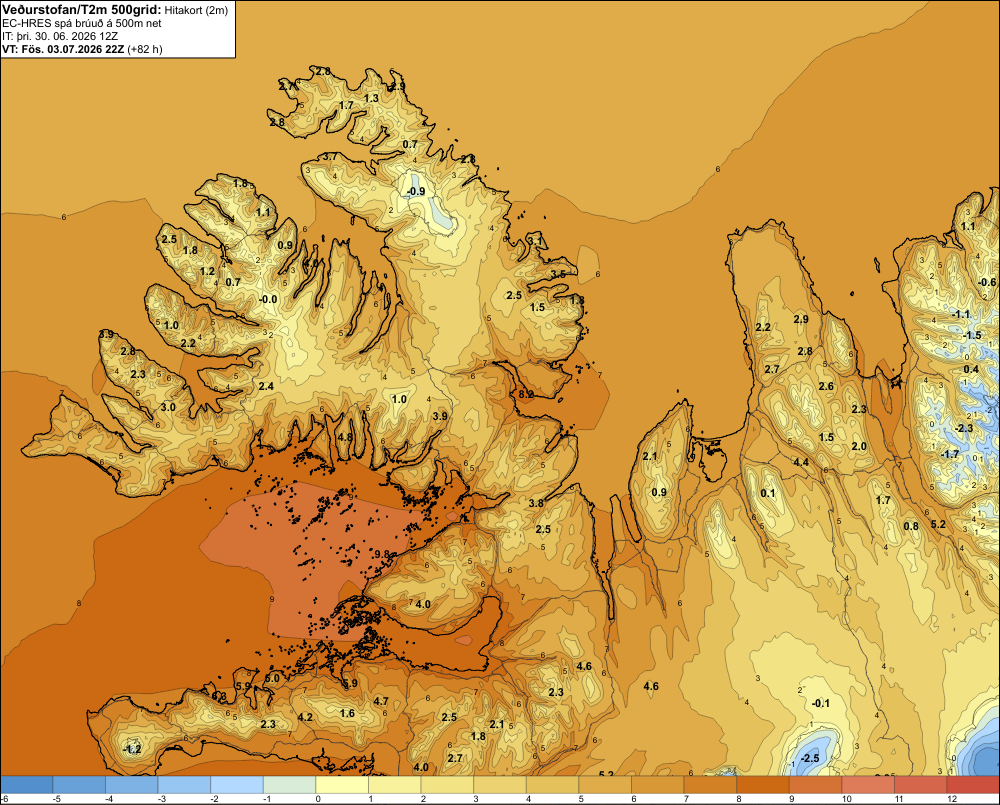1000x805 pixels.
Task: Click the legend scale label -6
Action: click(x=5, y=799)
